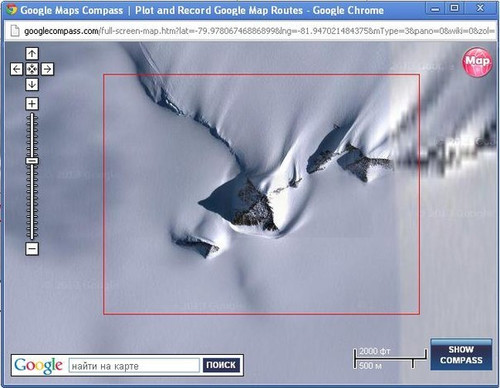This screenshot has height=388, width=500.
Task: Click the pink Map type button
Action: pos(477,62)
